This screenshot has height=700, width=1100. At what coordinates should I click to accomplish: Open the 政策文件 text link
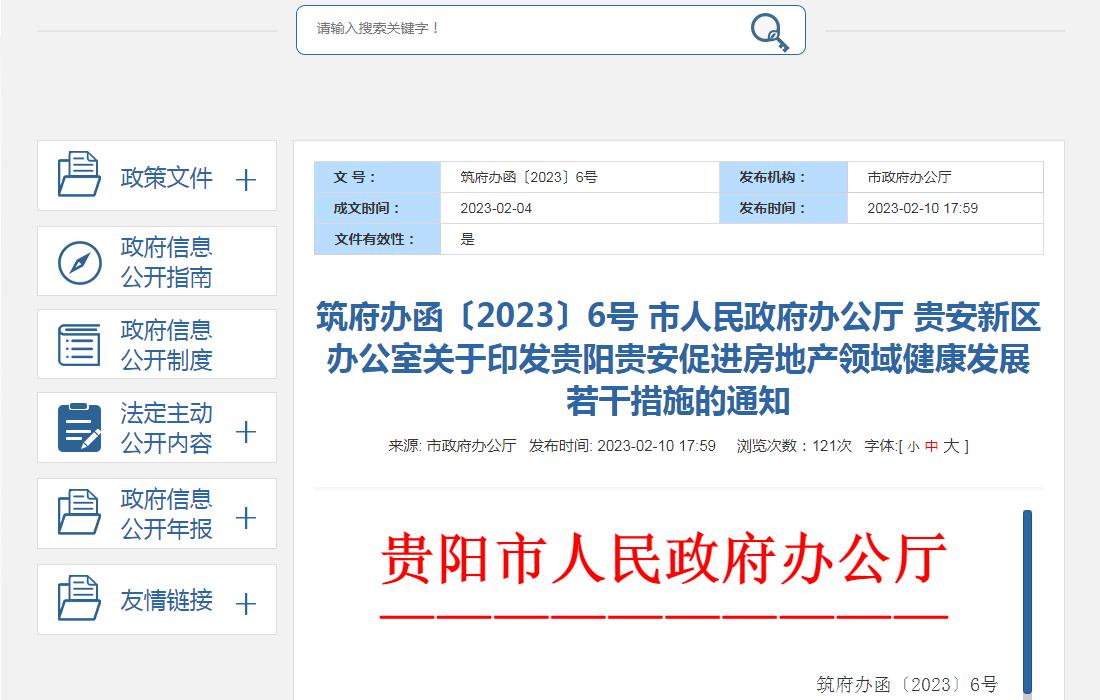click(166, 178)
